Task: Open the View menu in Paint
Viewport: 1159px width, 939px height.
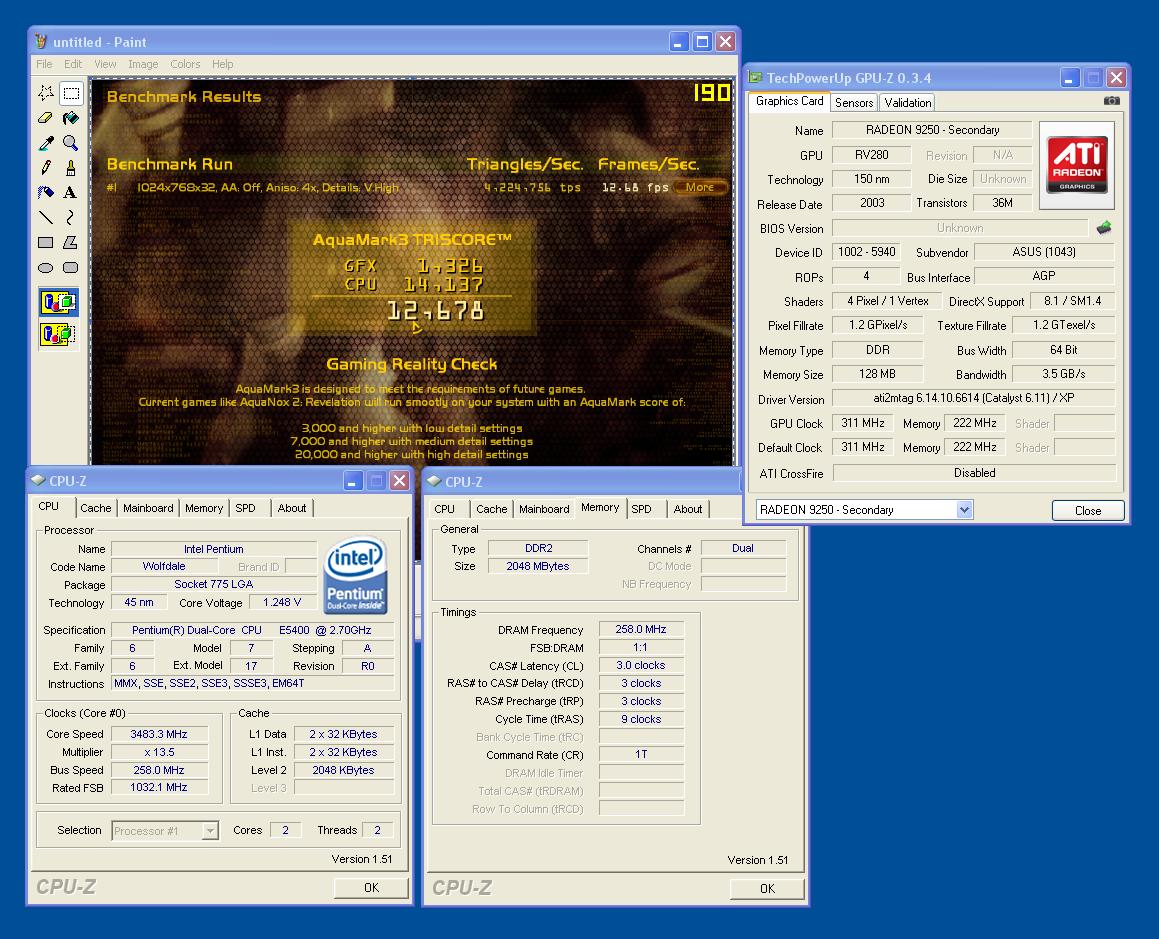Action: (x=105, y=64)
